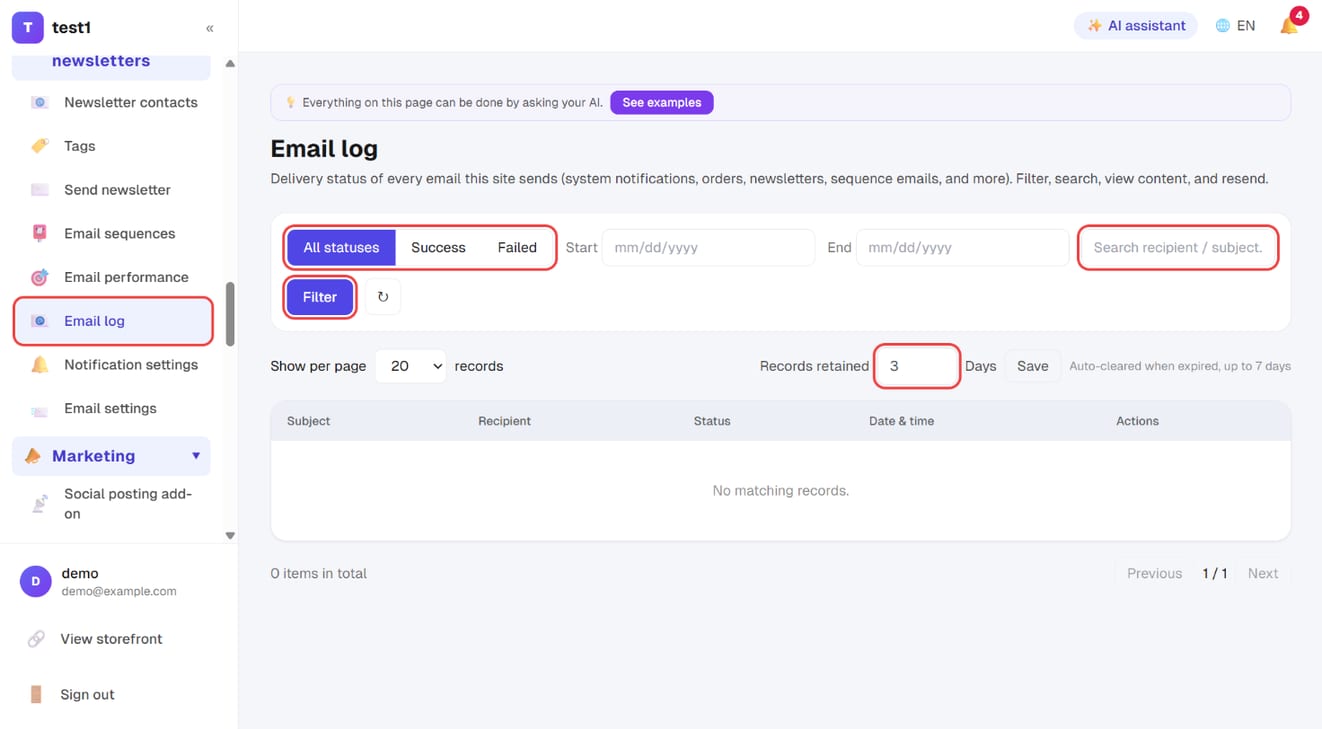
Task: Open Email settings menu item
Action: coord(112,409)
